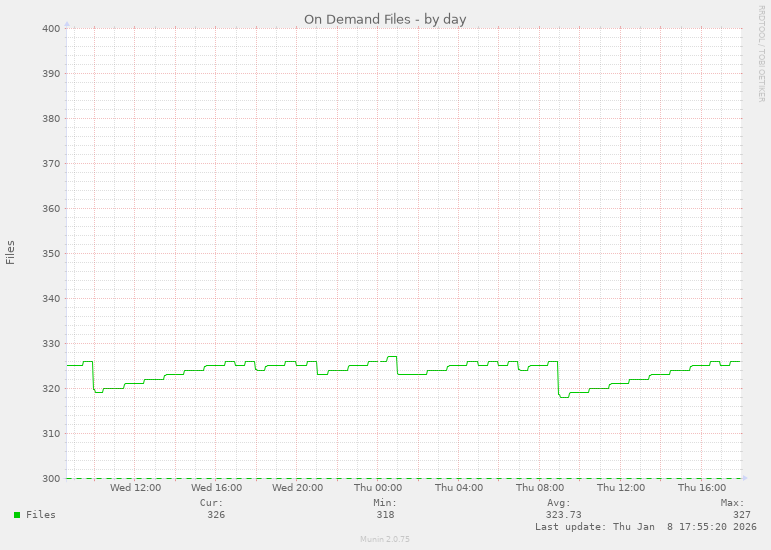Image resolution: width=771 pixels, height=550 pixels.
Task: Click the 'Thu 12:00' x-axis label
Action: pos(621,488)
